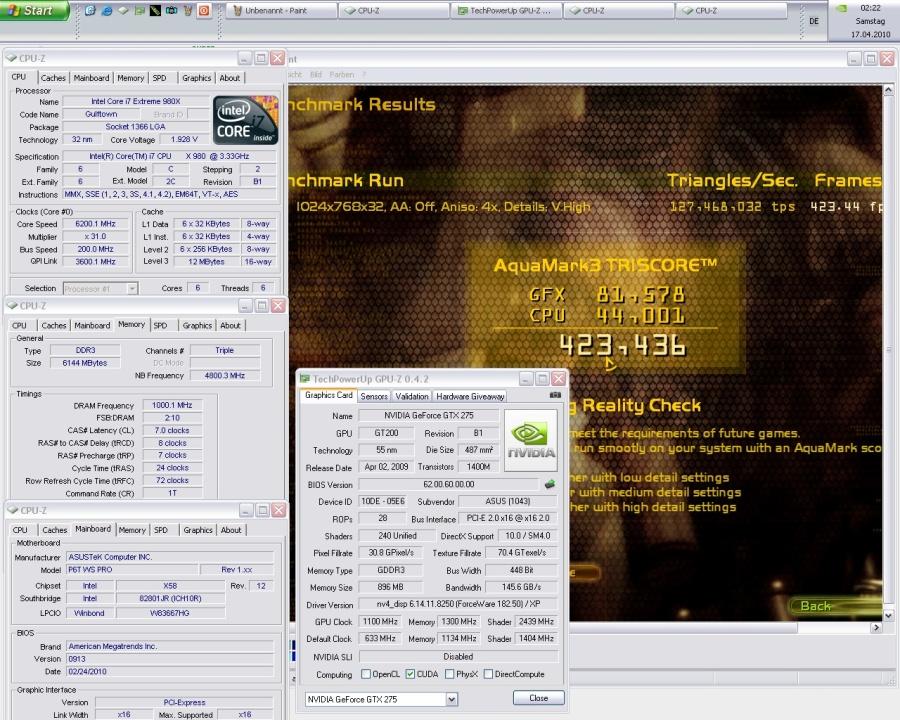Screen dimensions: 900x720
Task: Click the Memory CPU-Z window title icon
Action: pos(12,305)
